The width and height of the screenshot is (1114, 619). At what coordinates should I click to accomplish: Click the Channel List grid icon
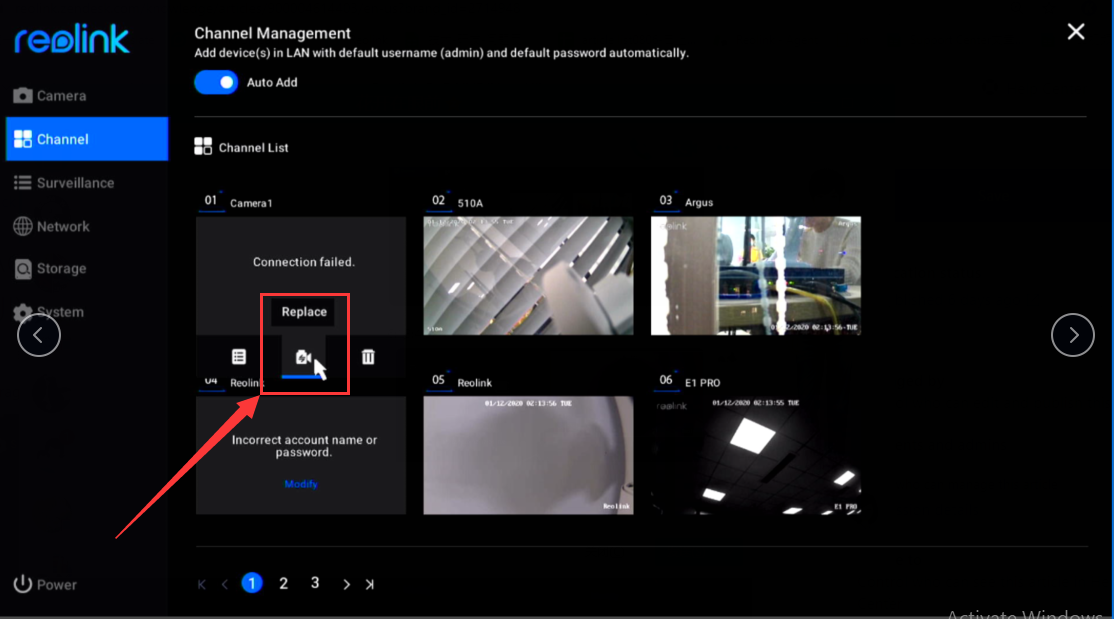coord(203,146)
